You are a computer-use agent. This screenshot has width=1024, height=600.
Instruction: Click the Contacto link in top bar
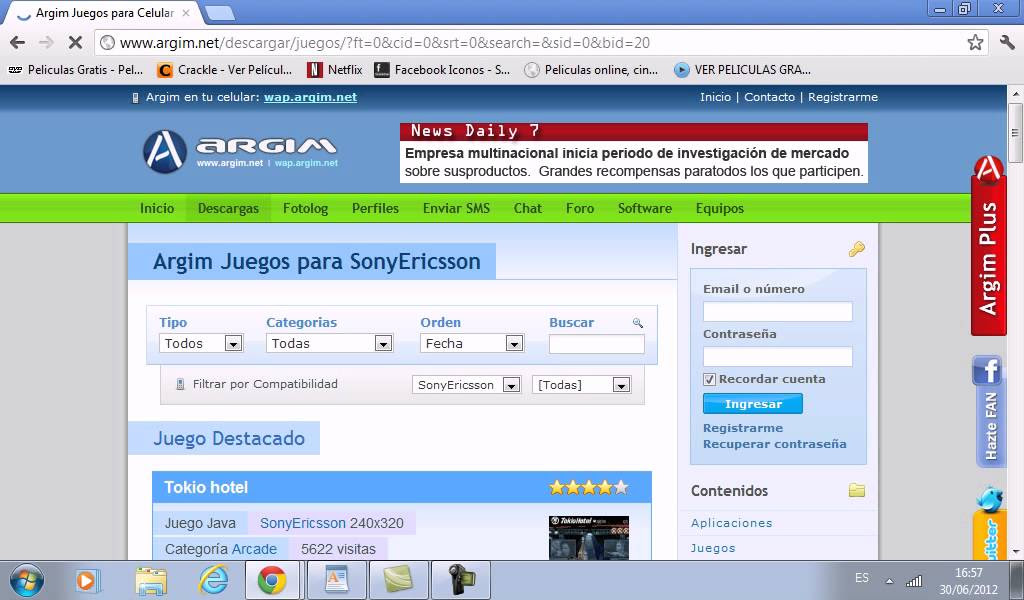tap(769, 97)
